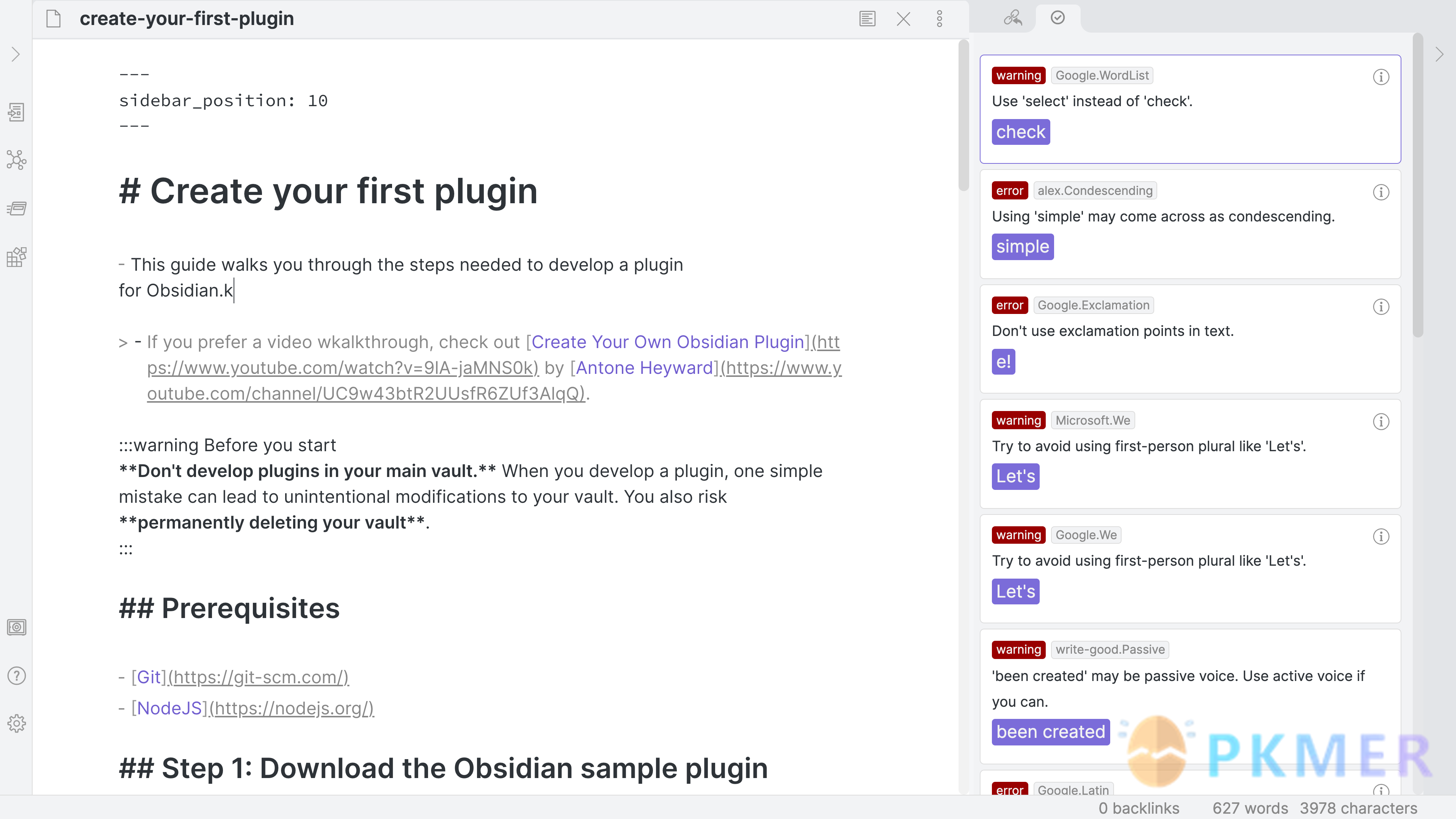Expand the write-good.Passive warning details
Screen dimensions: 1456x819
point(1381,650)
